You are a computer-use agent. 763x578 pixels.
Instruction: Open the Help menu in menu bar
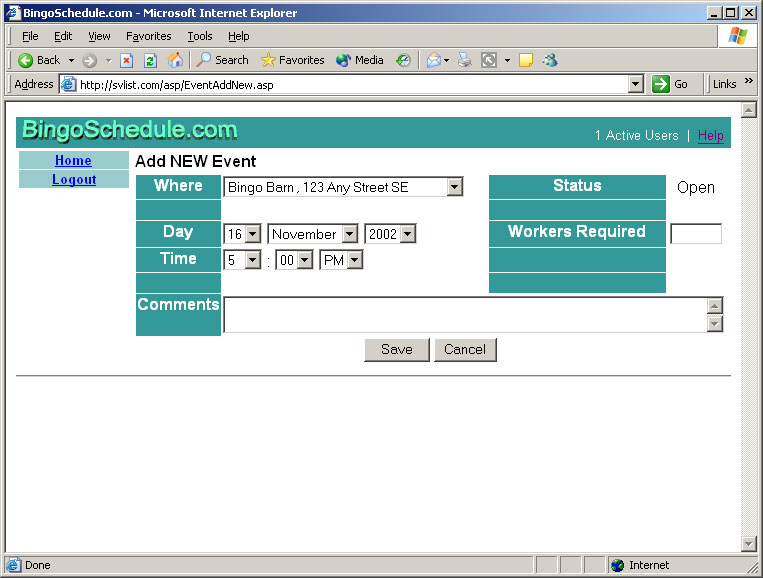pos(238,36)
